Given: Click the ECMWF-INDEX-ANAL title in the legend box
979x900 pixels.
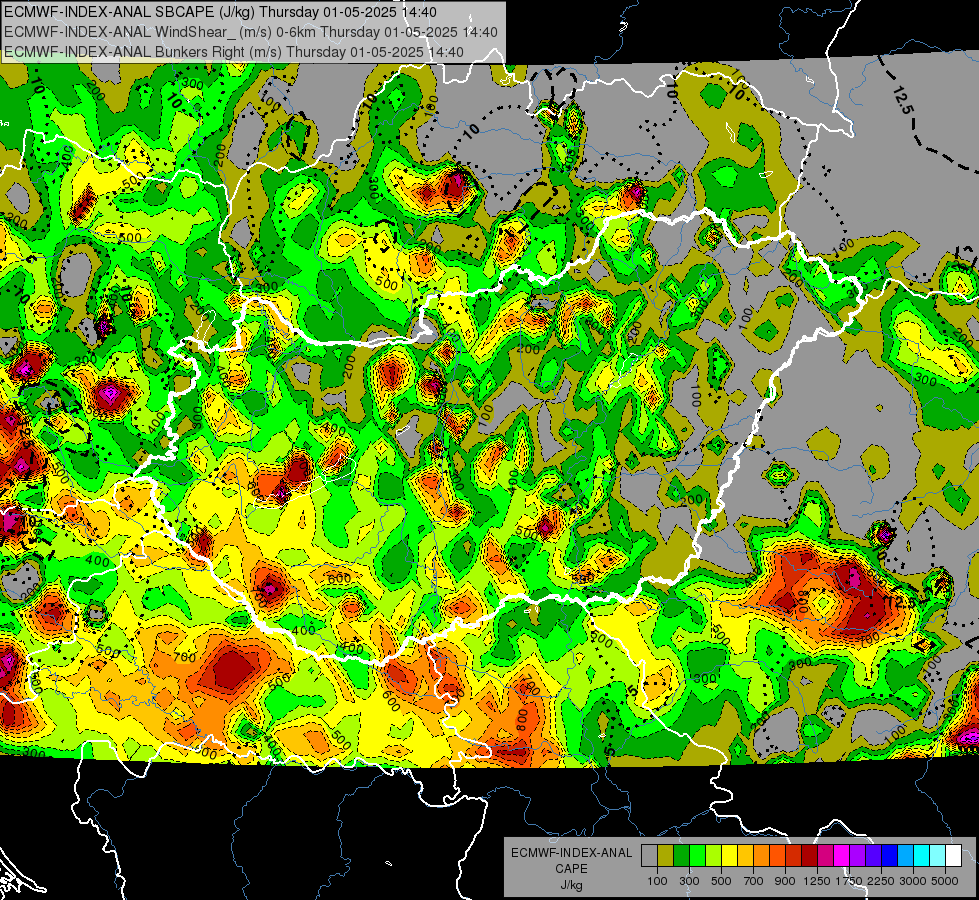Looking at the screenshot, I should point(572,853).
